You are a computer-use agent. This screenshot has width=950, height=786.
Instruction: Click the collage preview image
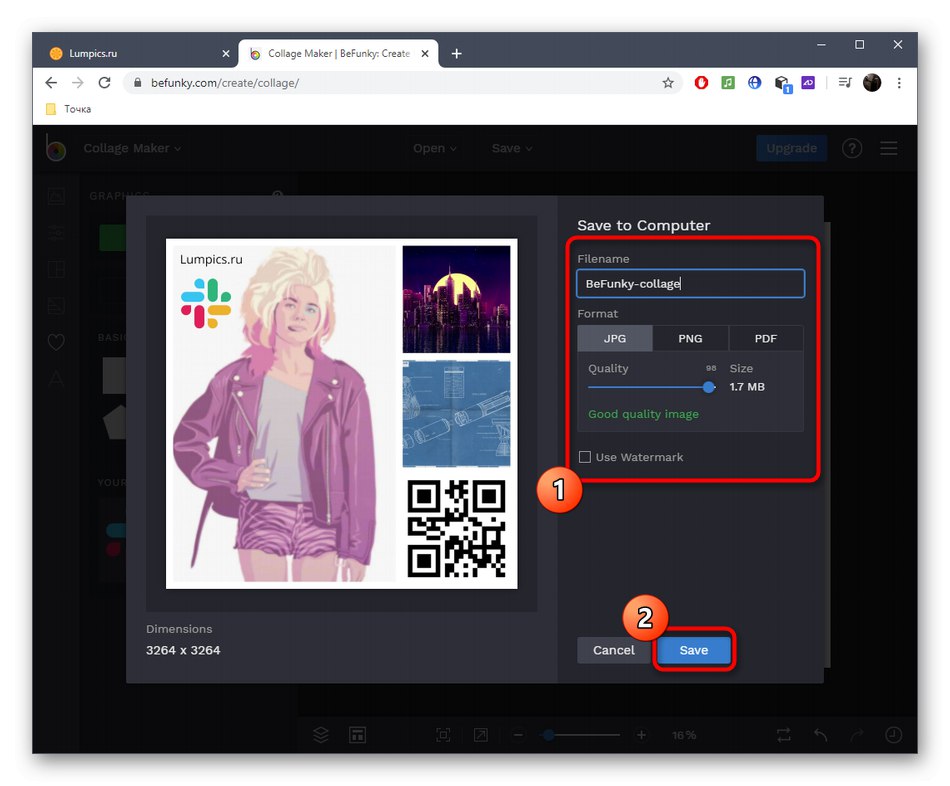pos(342,413)
